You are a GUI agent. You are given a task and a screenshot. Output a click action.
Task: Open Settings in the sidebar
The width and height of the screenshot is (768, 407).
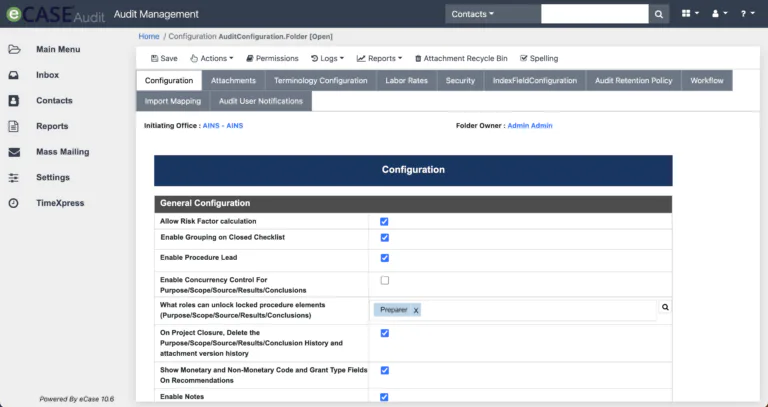(x=52, y=177)
